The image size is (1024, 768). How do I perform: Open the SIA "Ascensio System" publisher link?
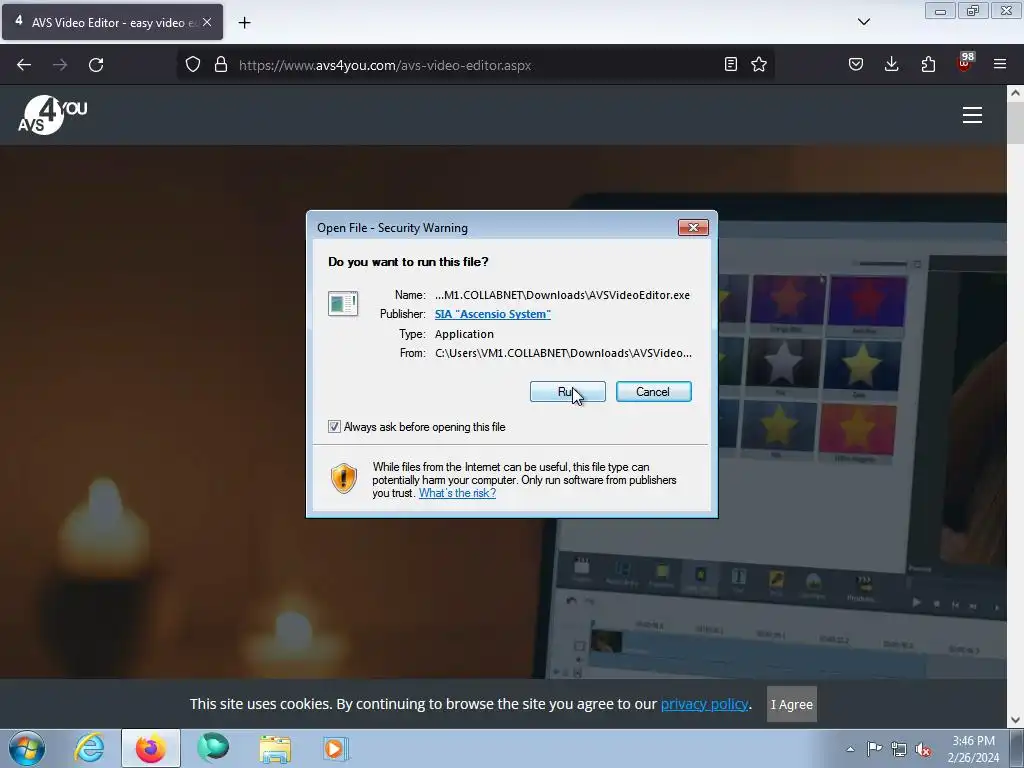click(x=492, y=314)
